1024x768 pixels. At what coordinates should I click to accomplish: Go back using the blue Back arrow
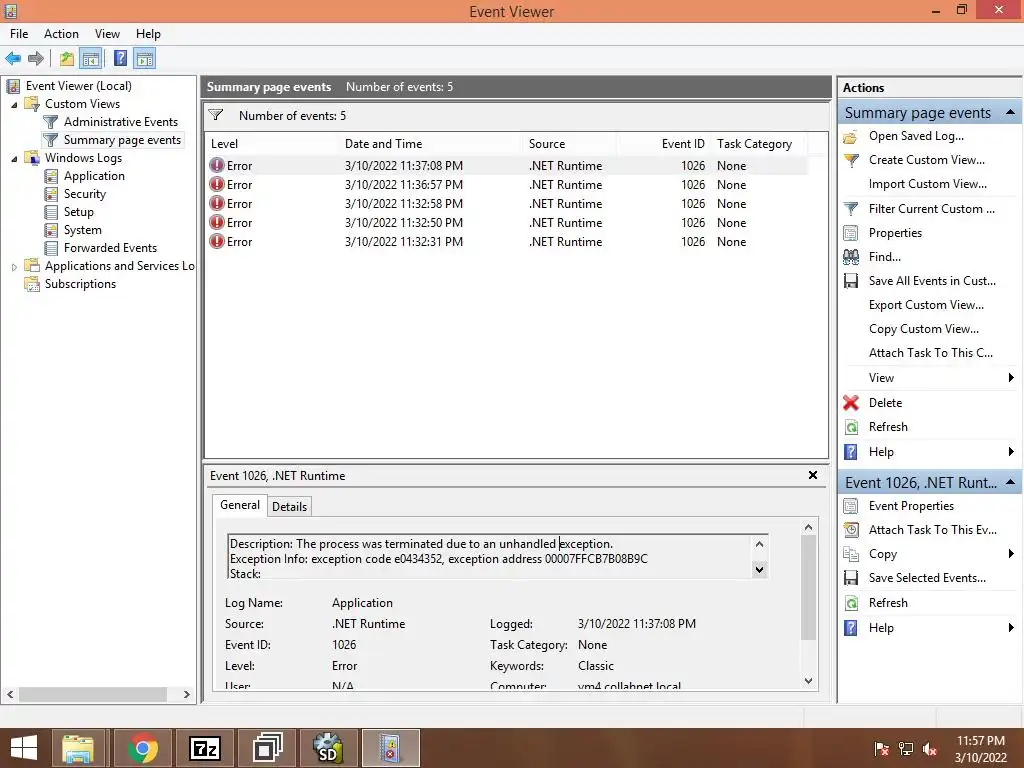click(13, 59)
